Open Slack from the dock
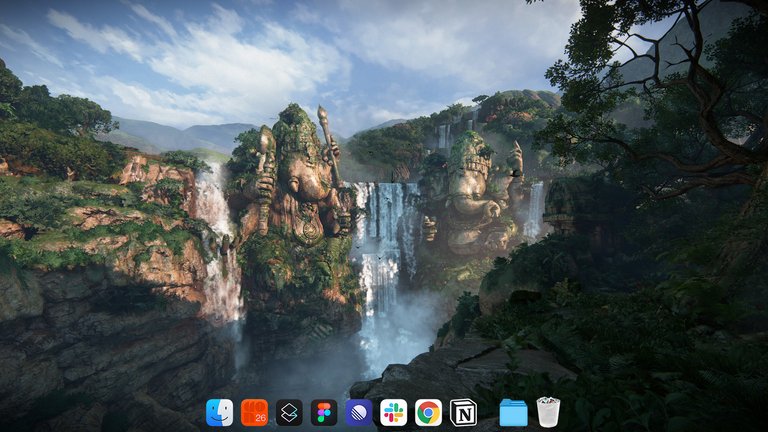Viewport: 768px width, 432px height. [393, 412]
